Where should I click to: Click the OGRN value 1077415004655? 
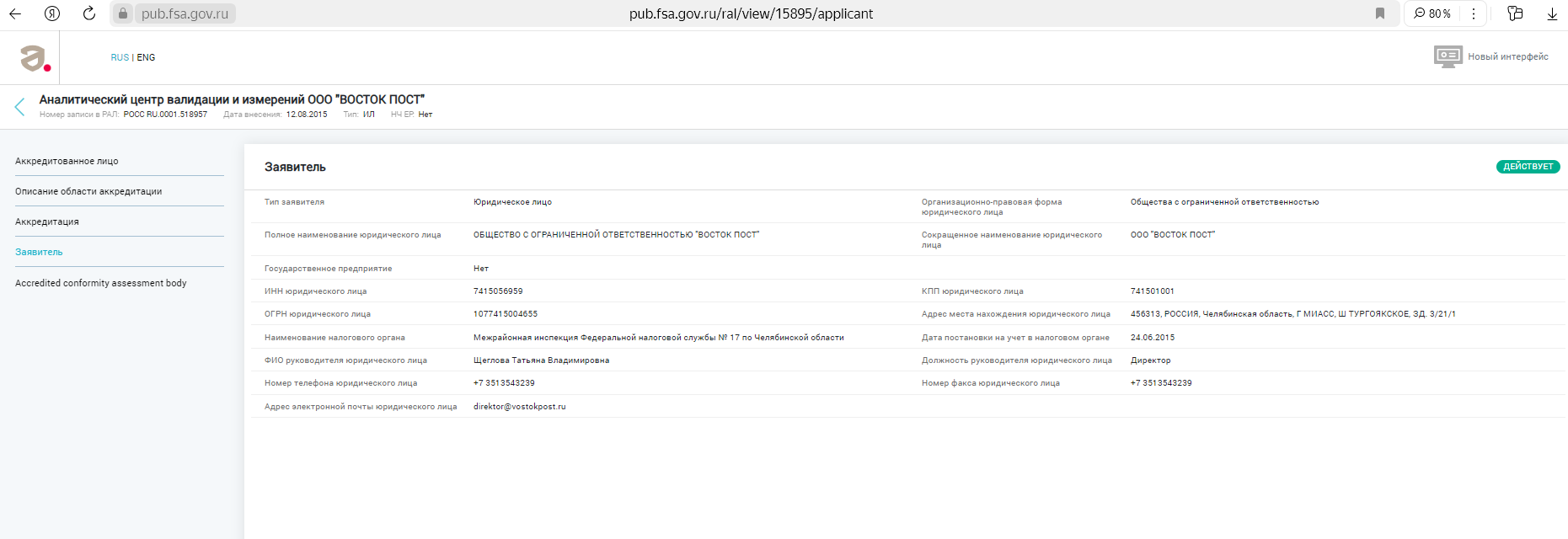(506, 314)
